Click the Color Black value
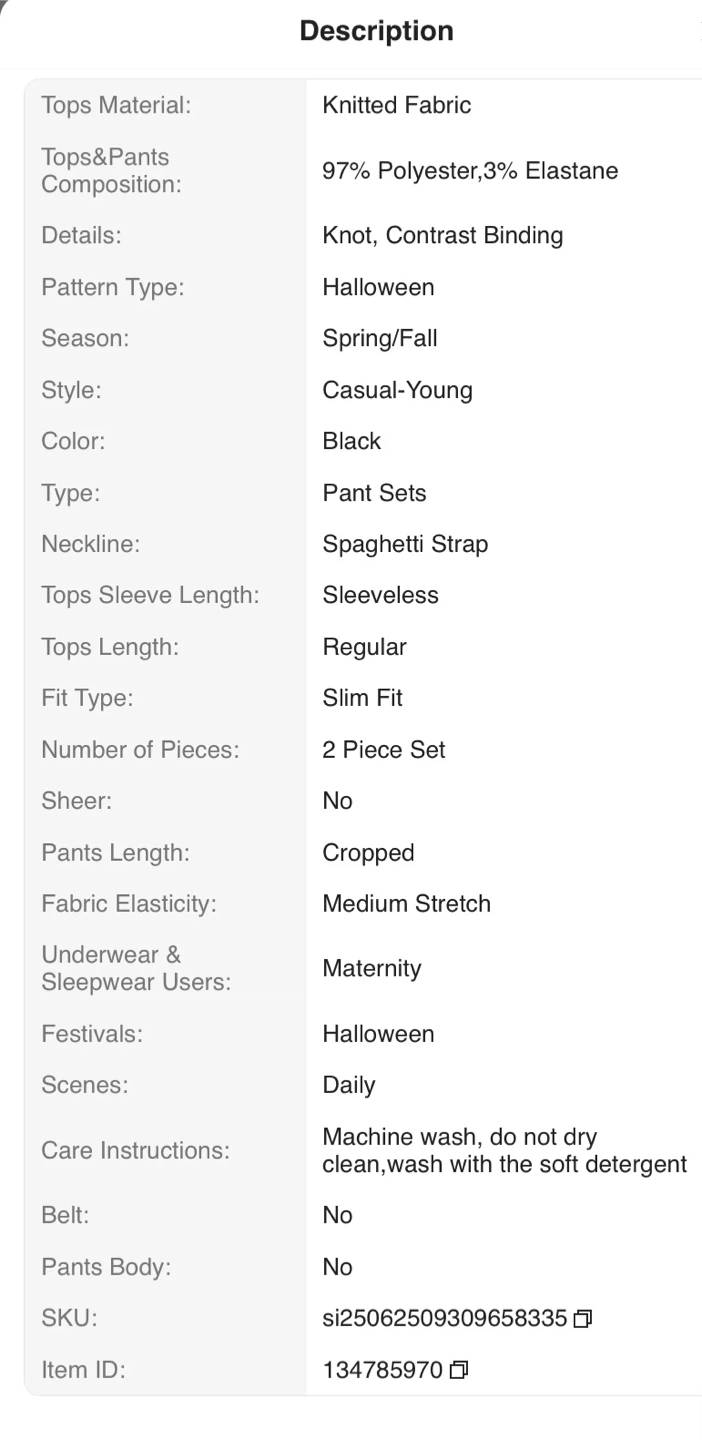Screen dimensions: 702x1440 pos(351,442)
